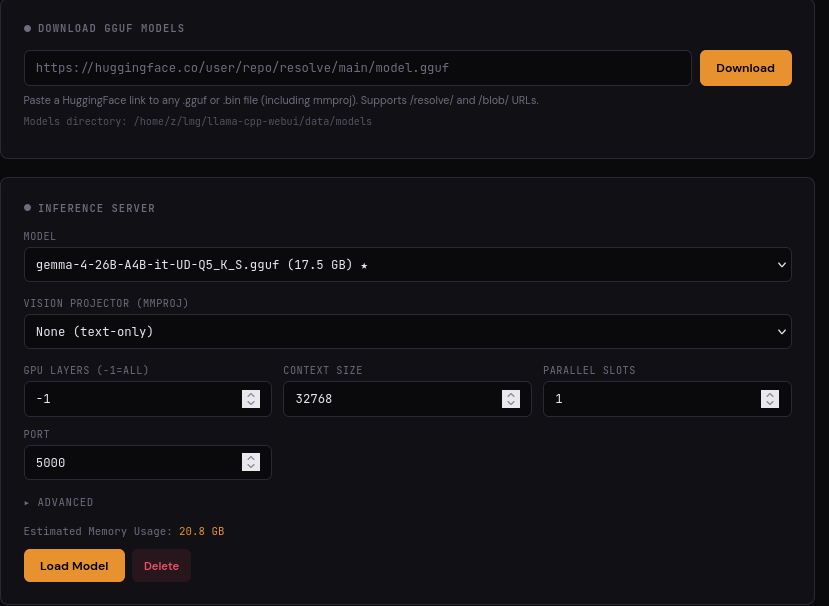829x606 pixels.
Task: Click the orange Download button
Action: (745, 68)
